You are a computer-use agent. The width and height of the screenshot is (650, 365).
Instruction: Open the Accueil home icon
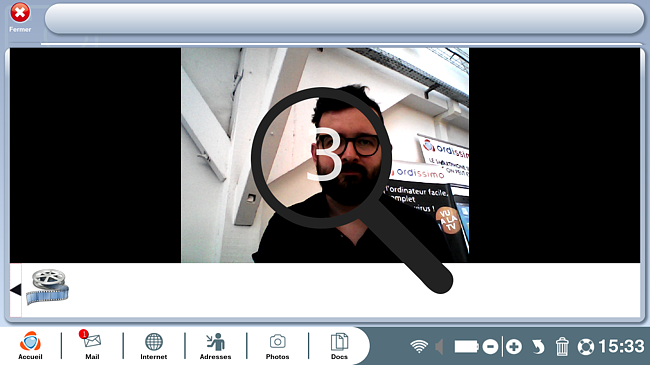pyautogui.click(x=30, y=345)
